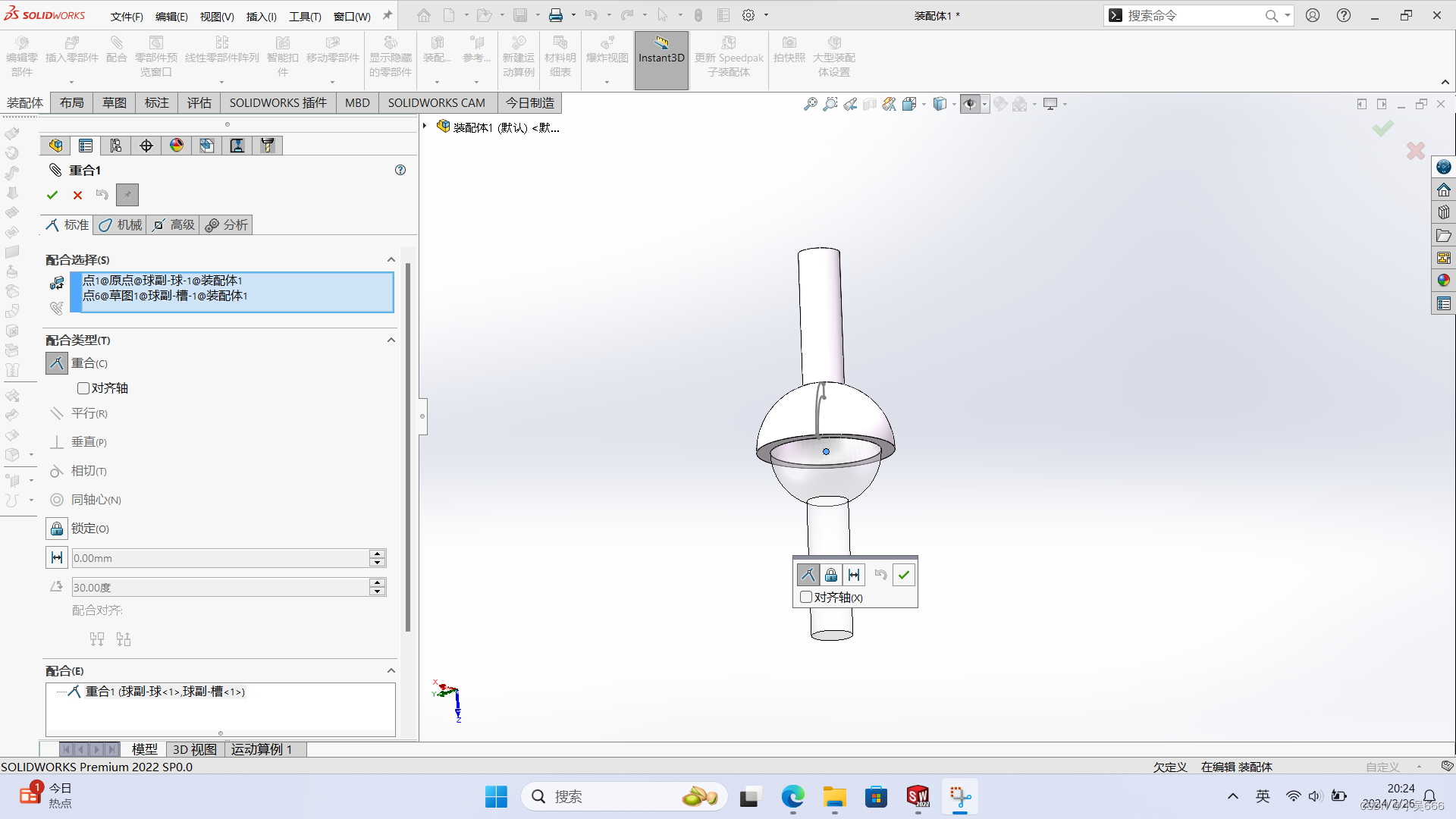
Task: Increase angle value with up stepper
Action: (x=377, y=582)
